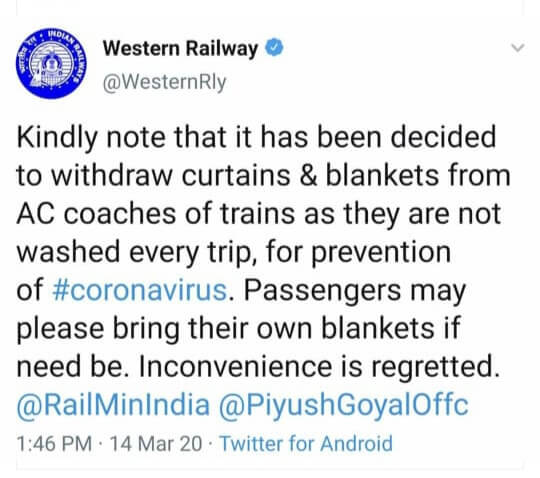Click the locomotive emblem inside the logo
The height and width of the screenshot is (478, 540).
click(51, 65)
